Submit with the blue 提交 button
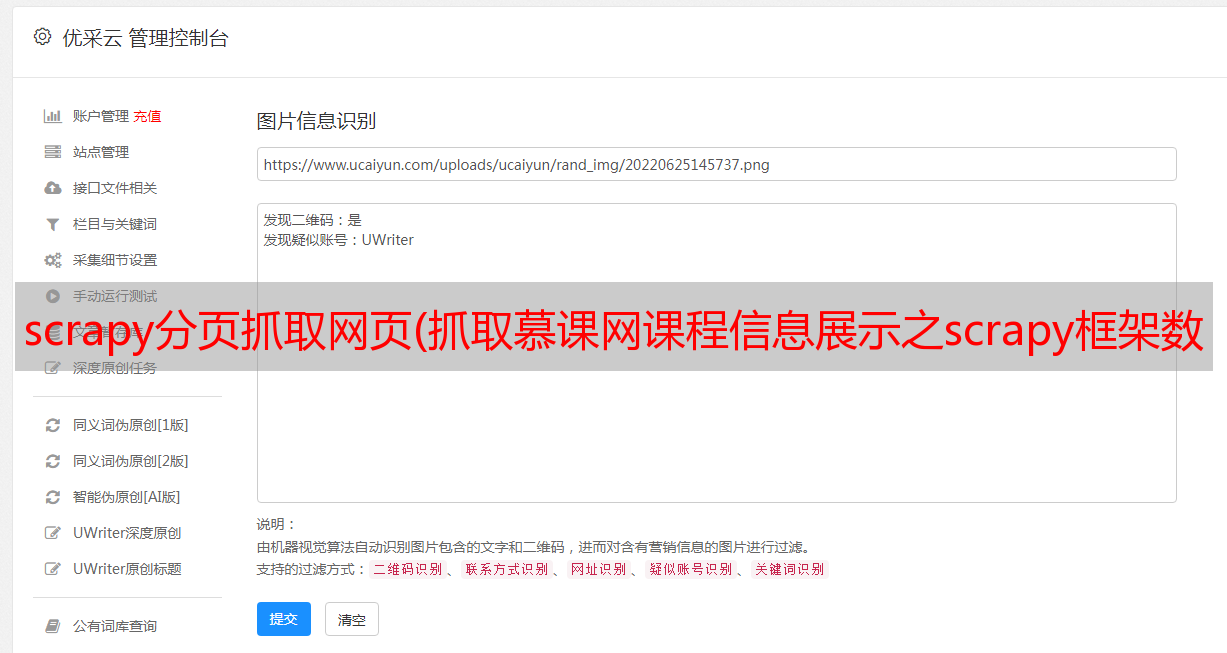This screenshot has width=1227, height=653. [284, 619]
